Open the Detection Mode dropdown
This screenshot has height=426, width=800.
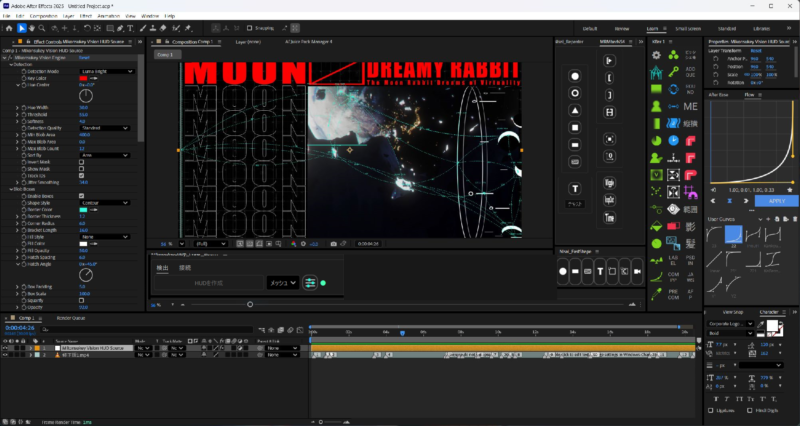[107, 71]
